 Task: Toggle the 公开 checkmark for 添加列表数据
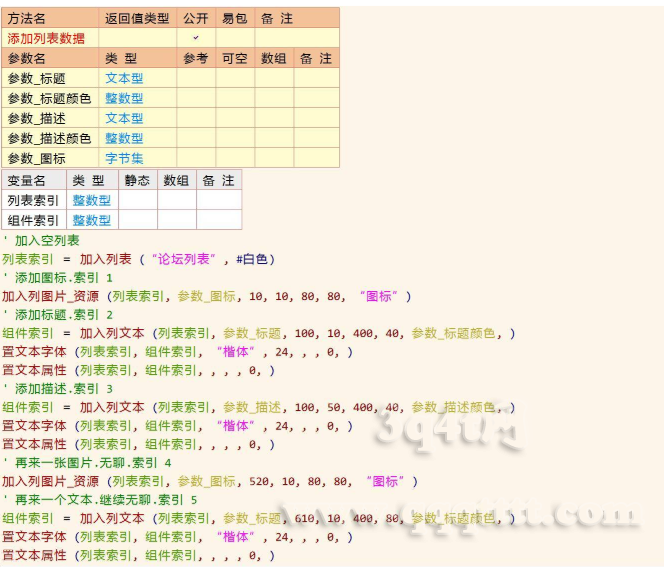click(x=196, y=38)
